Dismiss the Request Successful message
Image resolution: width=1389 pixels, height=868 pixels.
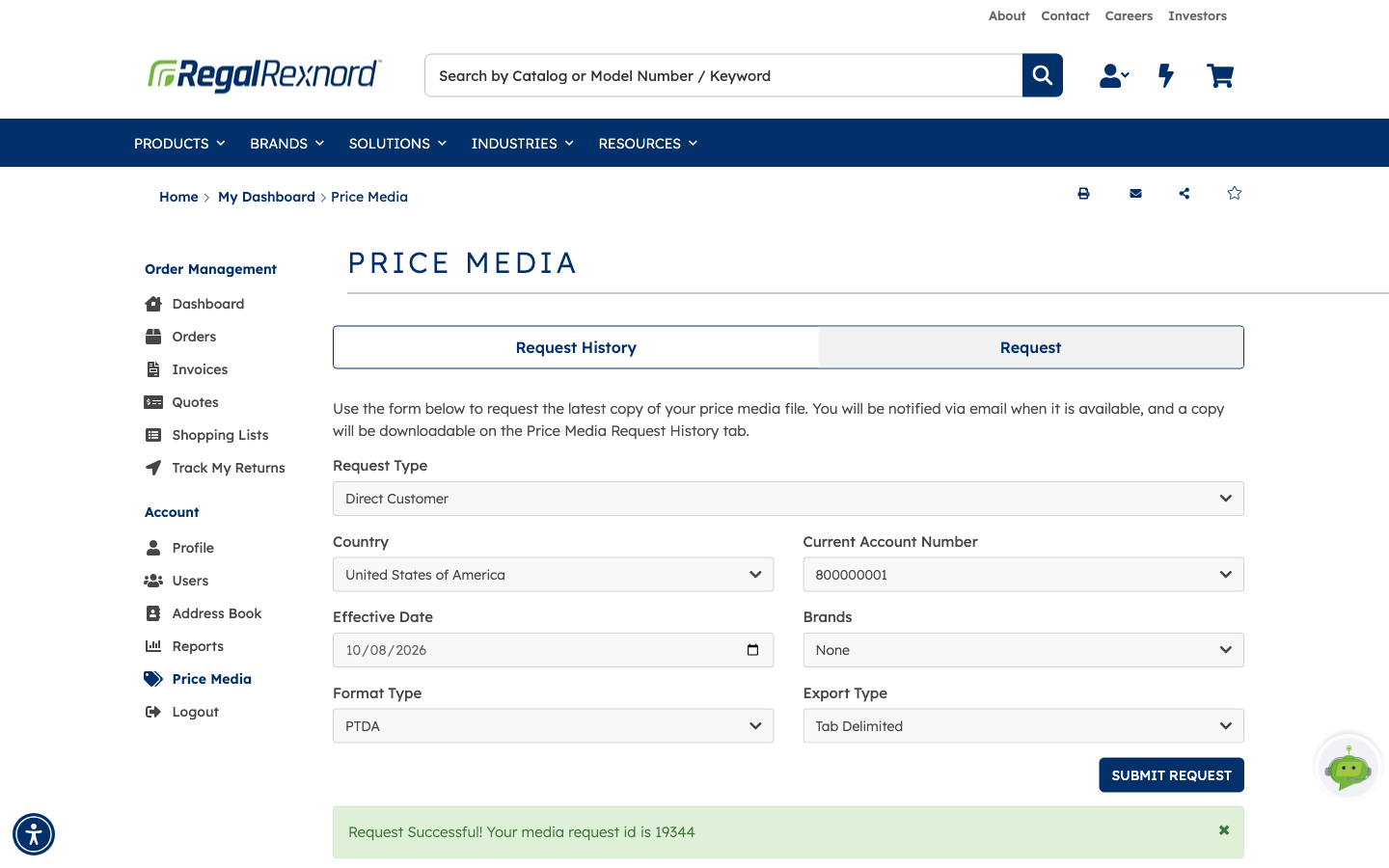(x=1224, y=830)
